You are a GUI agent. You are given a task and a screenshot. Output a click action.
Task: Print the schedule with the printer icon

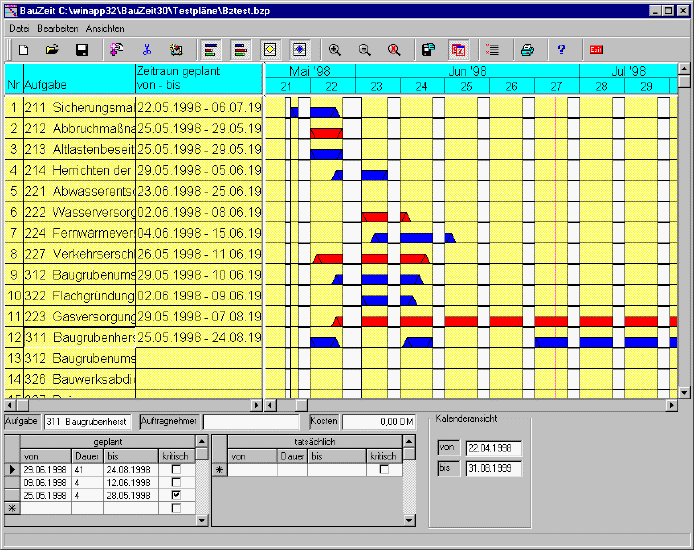[529, 49]
